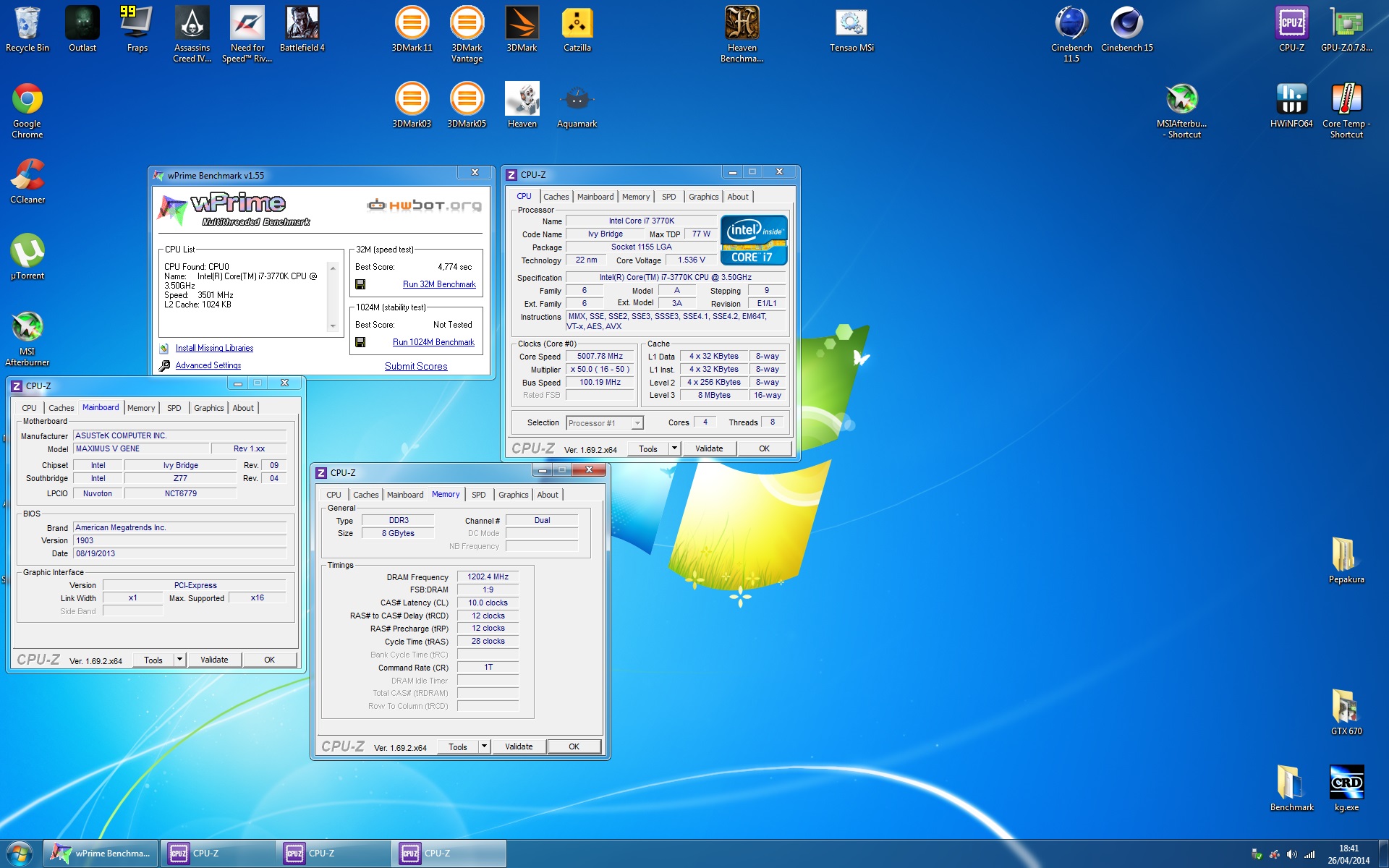Click the Core Voltage value 1.536 V
This screenshot has width=1389, height=868.
tap(691, 260)
